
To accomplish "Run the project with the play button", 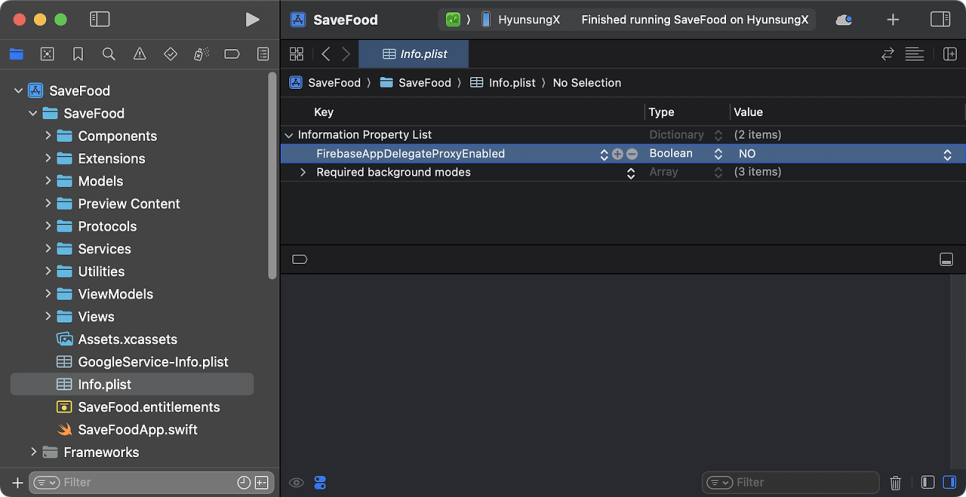I will tap(252, 20).
